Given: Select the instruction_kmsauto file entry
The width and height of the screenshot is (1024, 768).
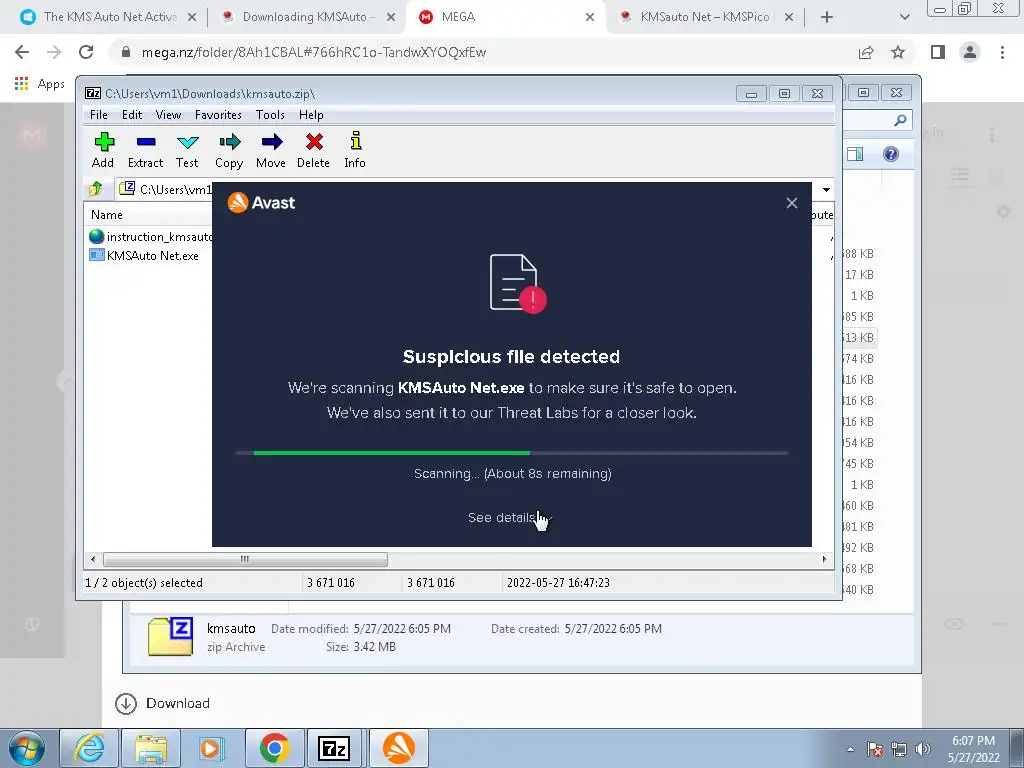Looking at the screenshot, I should click(151, 236).
